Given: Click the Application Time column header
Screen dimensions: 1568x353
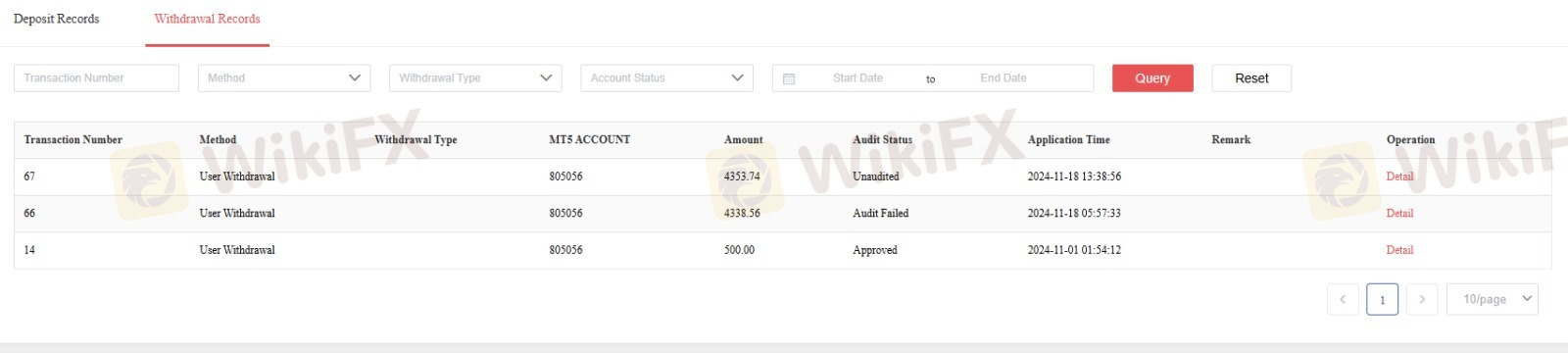Looking at the screenshot, I should [1068, 139].
